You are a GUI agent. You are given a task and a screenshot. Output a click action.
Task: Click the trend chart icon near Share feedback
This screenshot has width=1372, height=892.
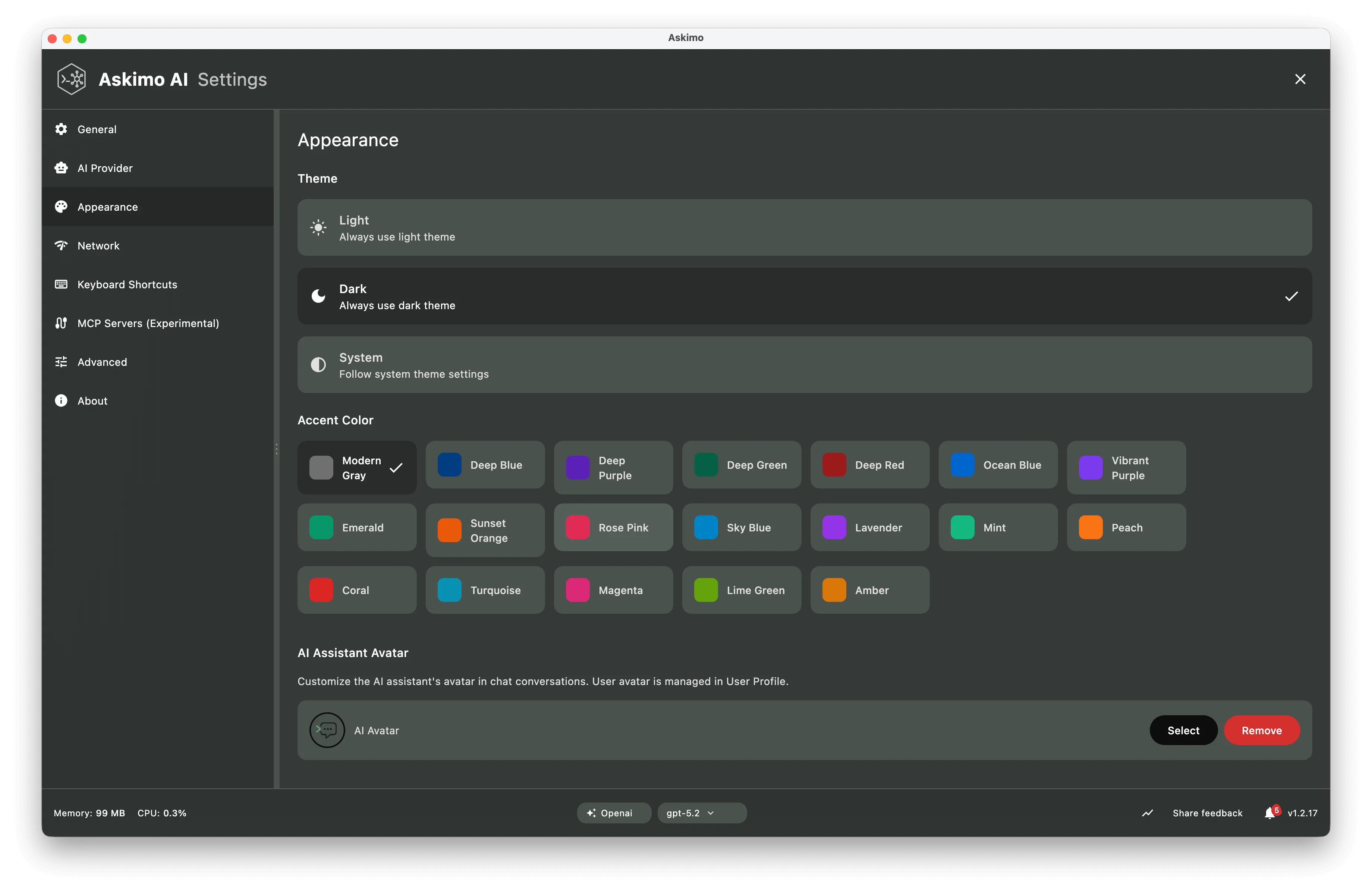[x=1146, y=813]
